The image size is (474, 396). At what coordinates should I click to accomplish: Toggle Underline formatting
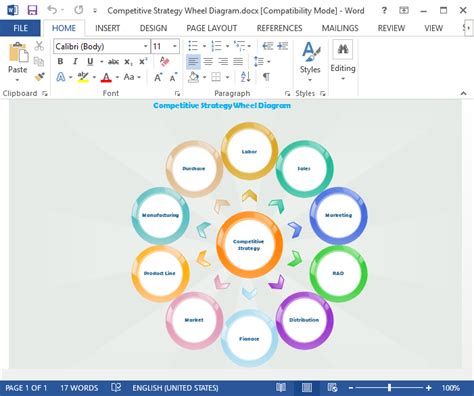coord(90,62)
